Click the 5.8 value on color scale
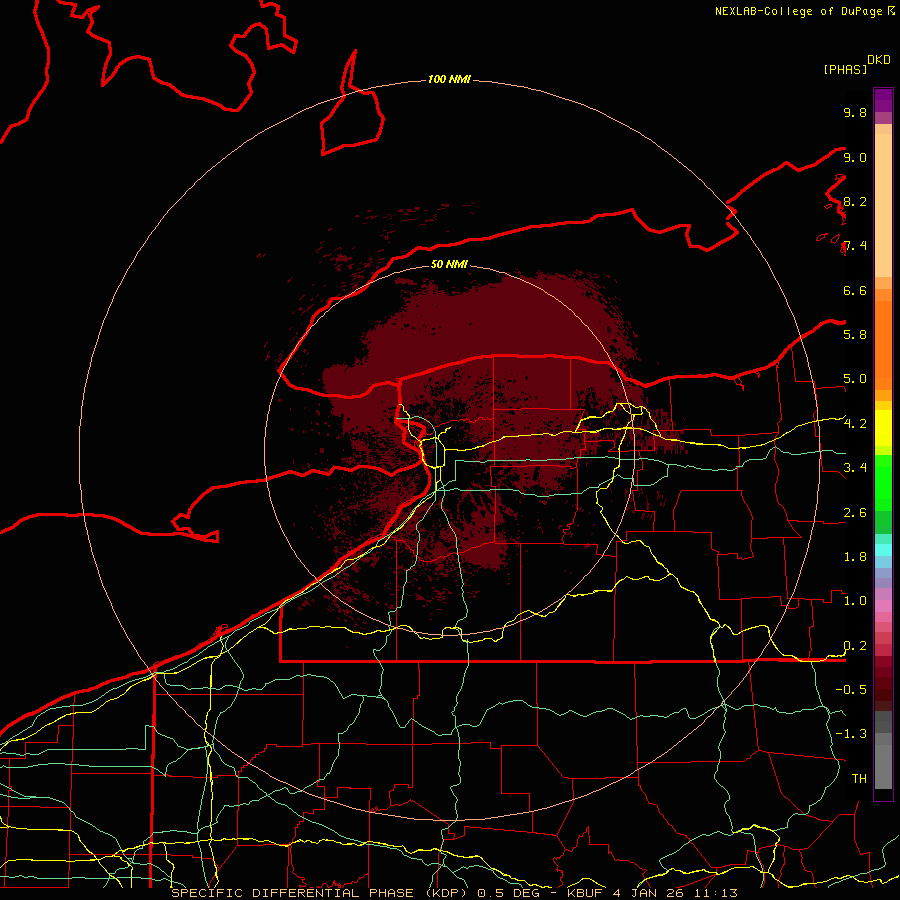900x900 pixels. point(855,334)
